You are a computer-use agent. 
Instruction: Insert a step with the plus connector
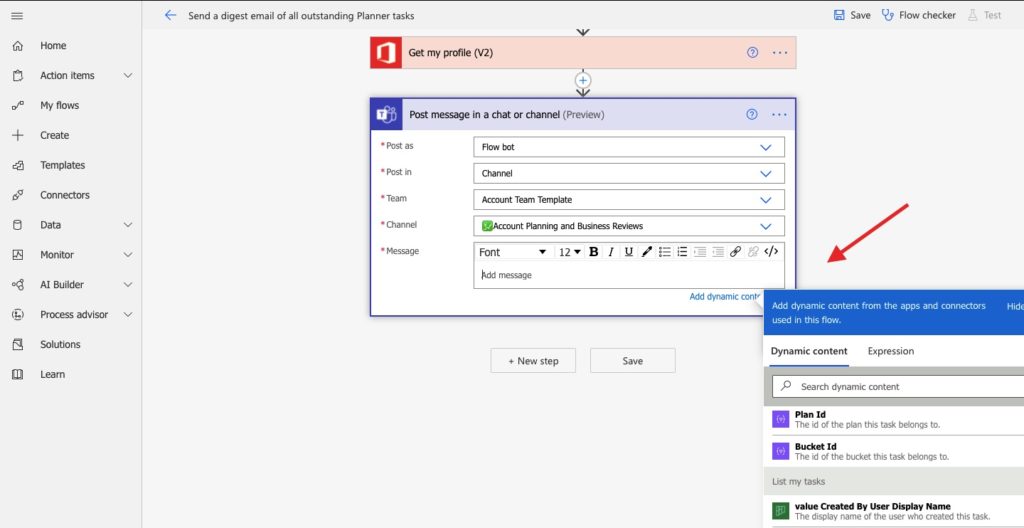click(x=583, y=80)
